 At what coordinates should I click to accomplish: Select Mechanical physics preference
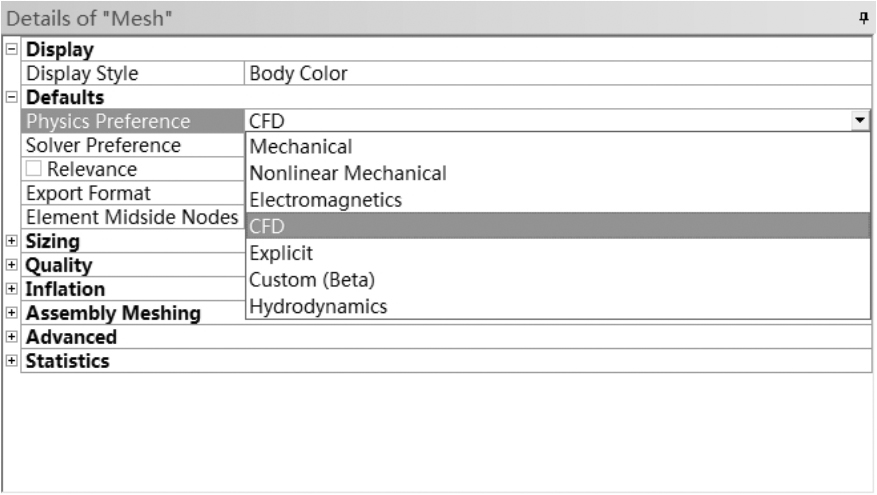301,147
